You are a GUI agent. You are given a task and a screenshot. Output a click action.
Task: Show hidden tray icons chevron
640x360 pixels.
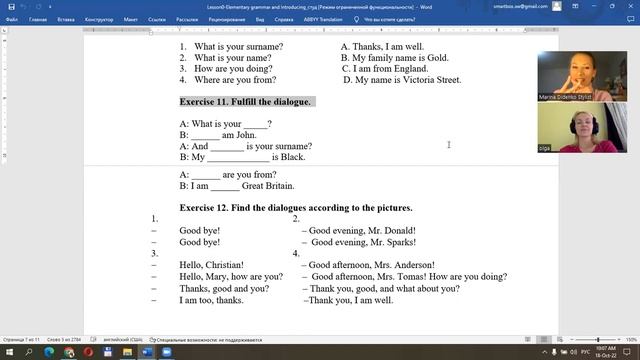[544, 352]
